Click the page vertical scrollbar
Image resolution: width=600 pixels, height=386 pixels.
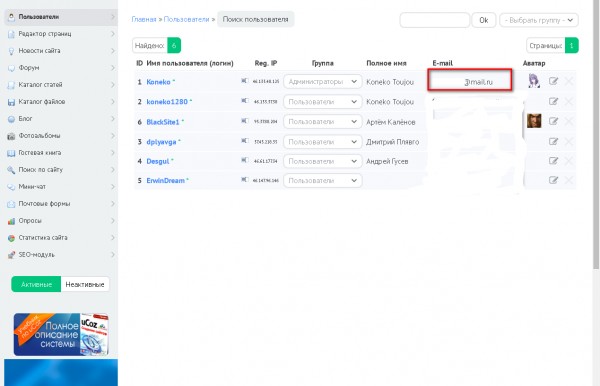pyautogui.click(x=596, y=134)
